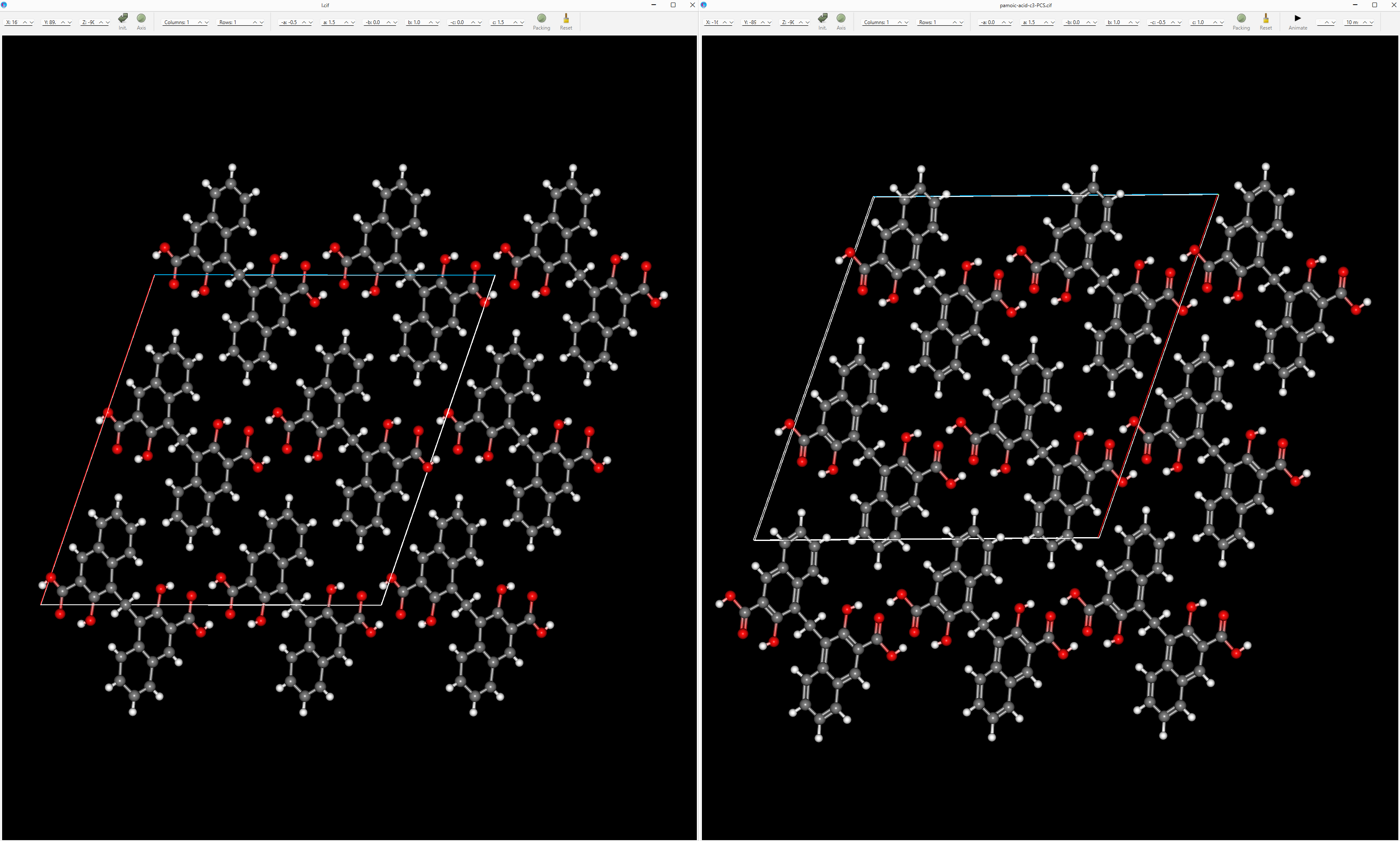Decrease Rows count in left window
1400x841 pixels.
[261, 23]
